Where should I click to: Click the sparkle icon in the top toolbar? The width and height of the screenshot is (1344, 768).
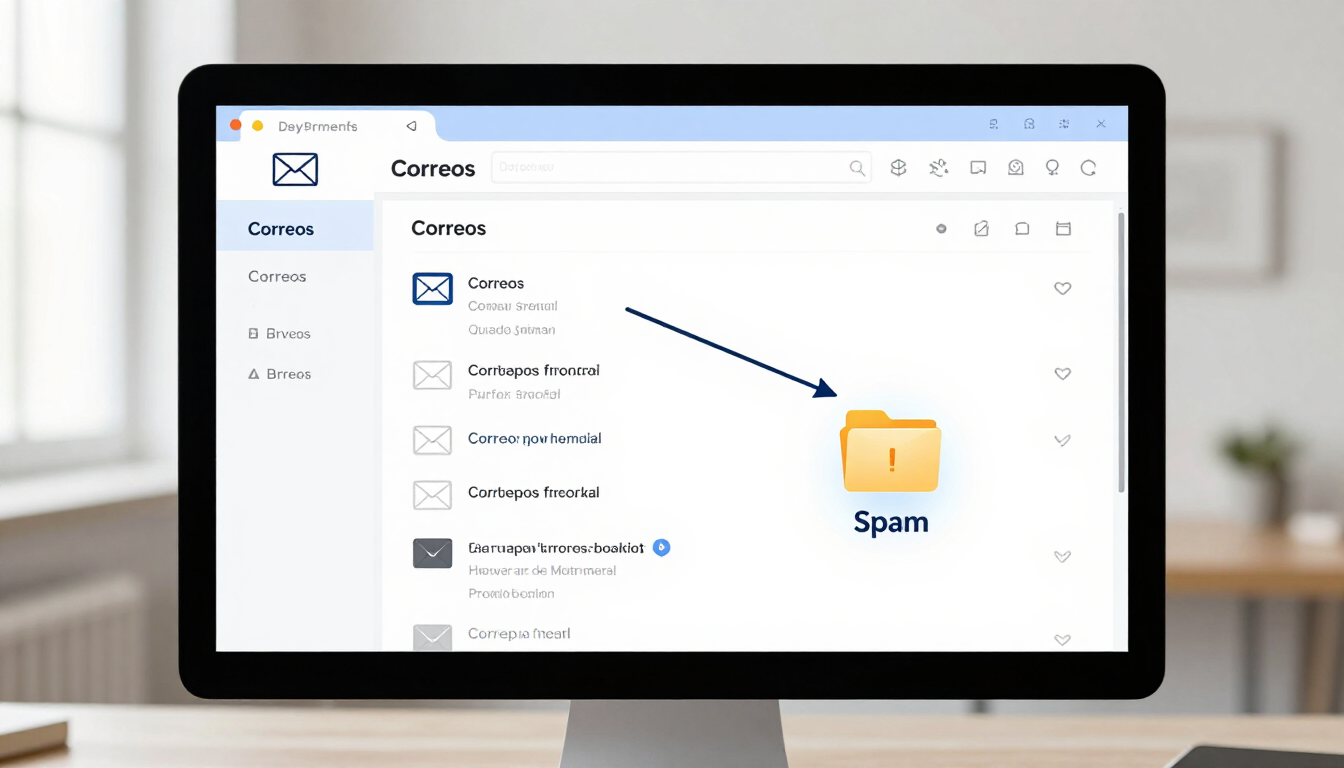938,168
